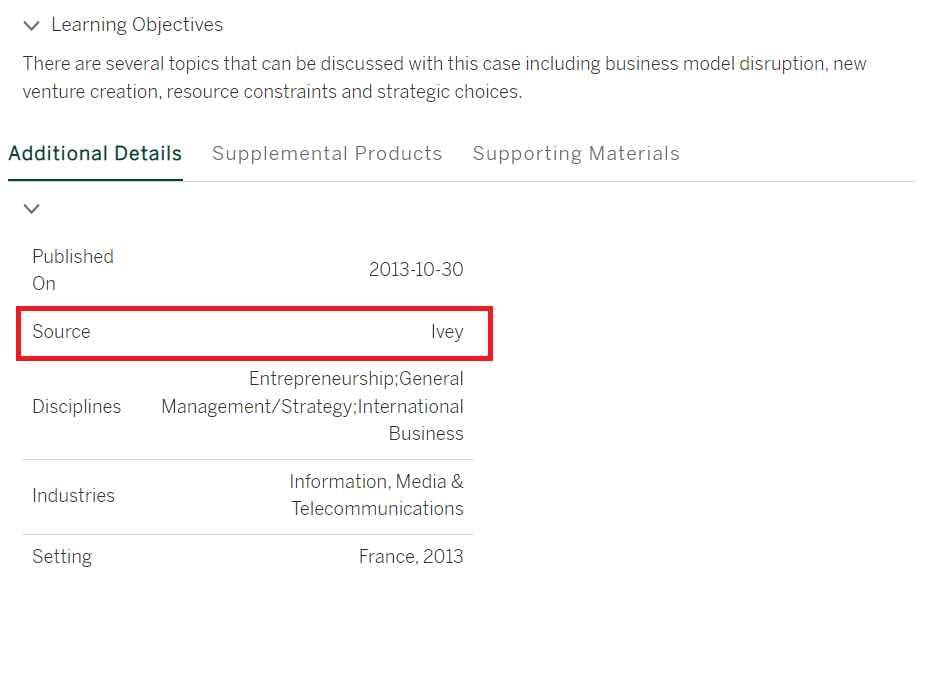
Task: Click the Source row label
Action: [61, 332]
